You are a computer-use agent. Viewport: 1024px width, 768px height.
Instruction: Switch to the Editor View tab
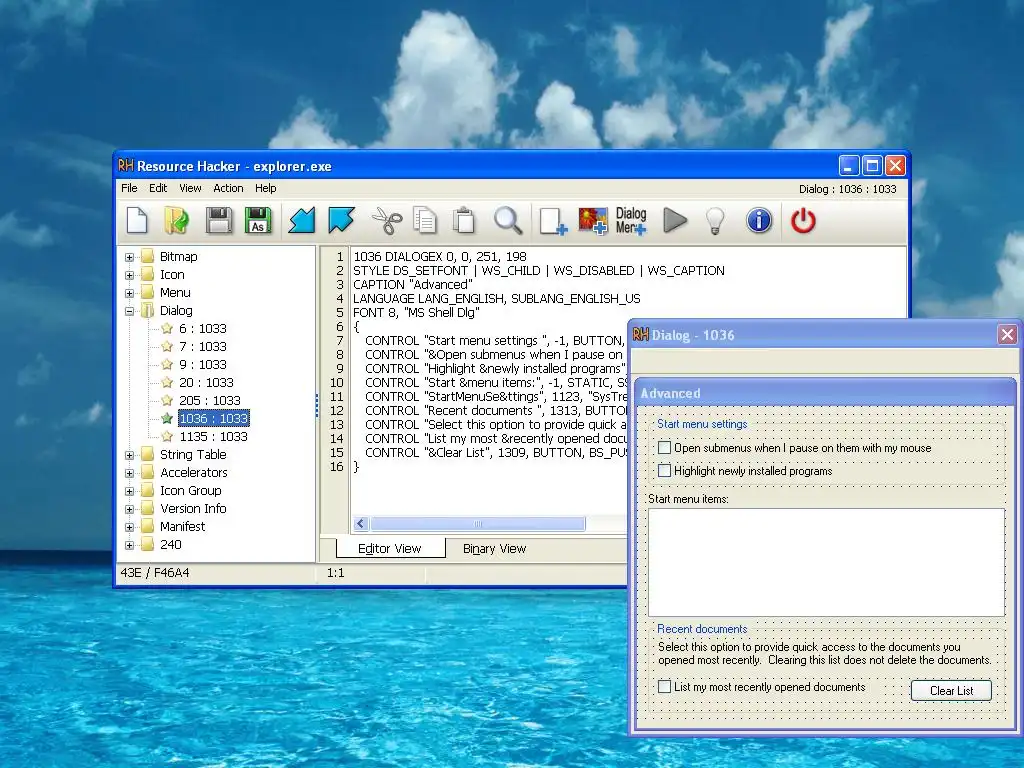(x=390, y=549)
